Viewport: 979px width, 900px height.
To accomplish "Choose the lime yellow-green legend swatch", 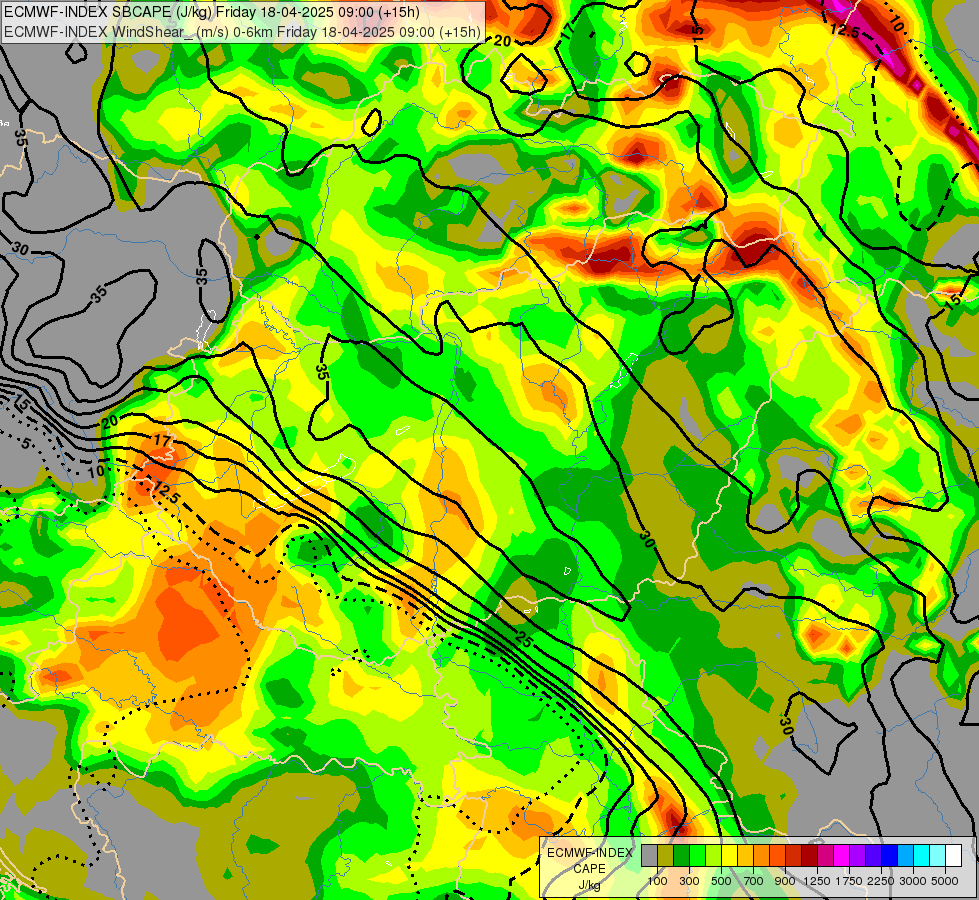I will coord(713,855).
